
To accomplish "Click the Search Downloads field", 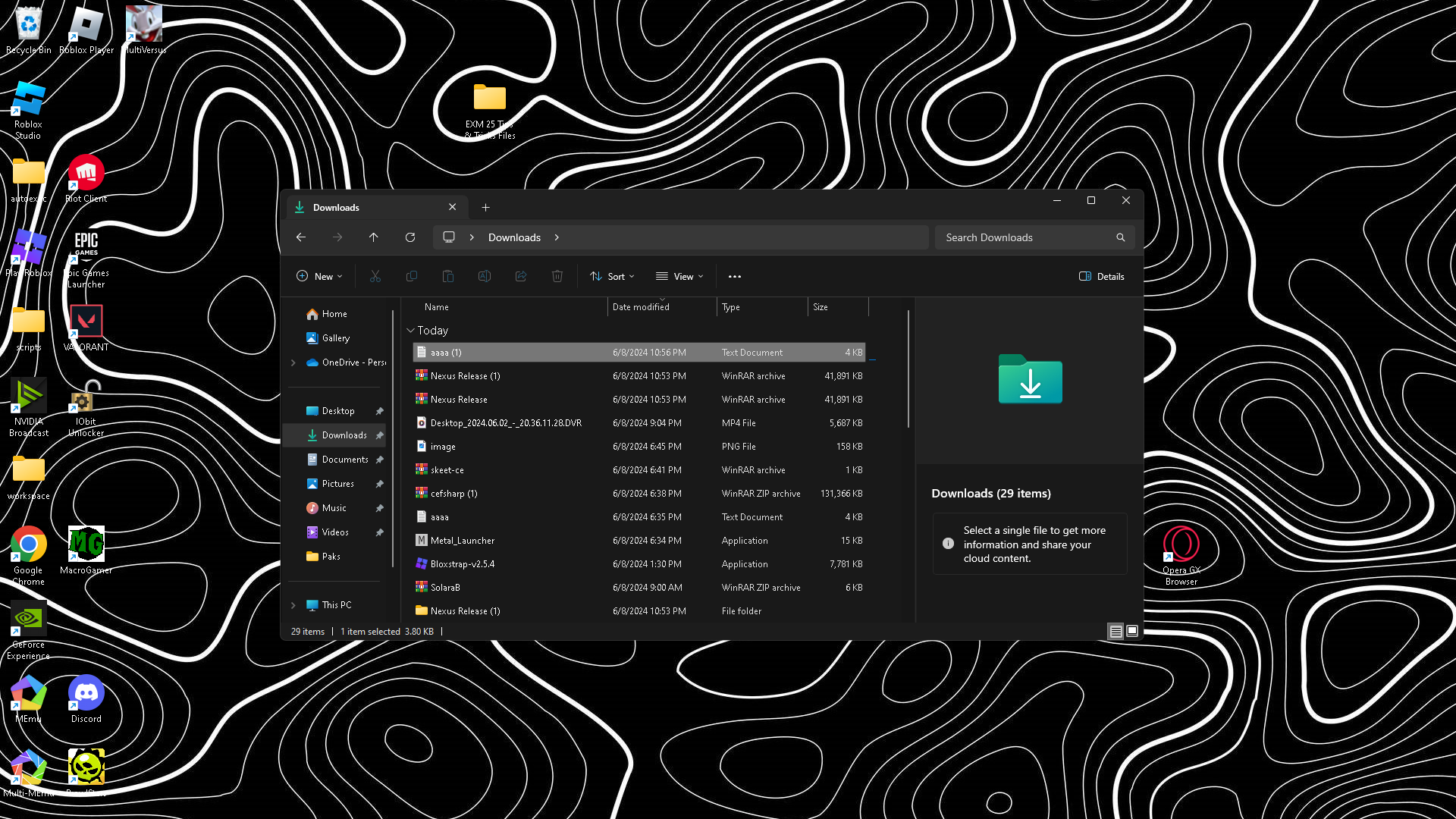I will coord(1024,237).
